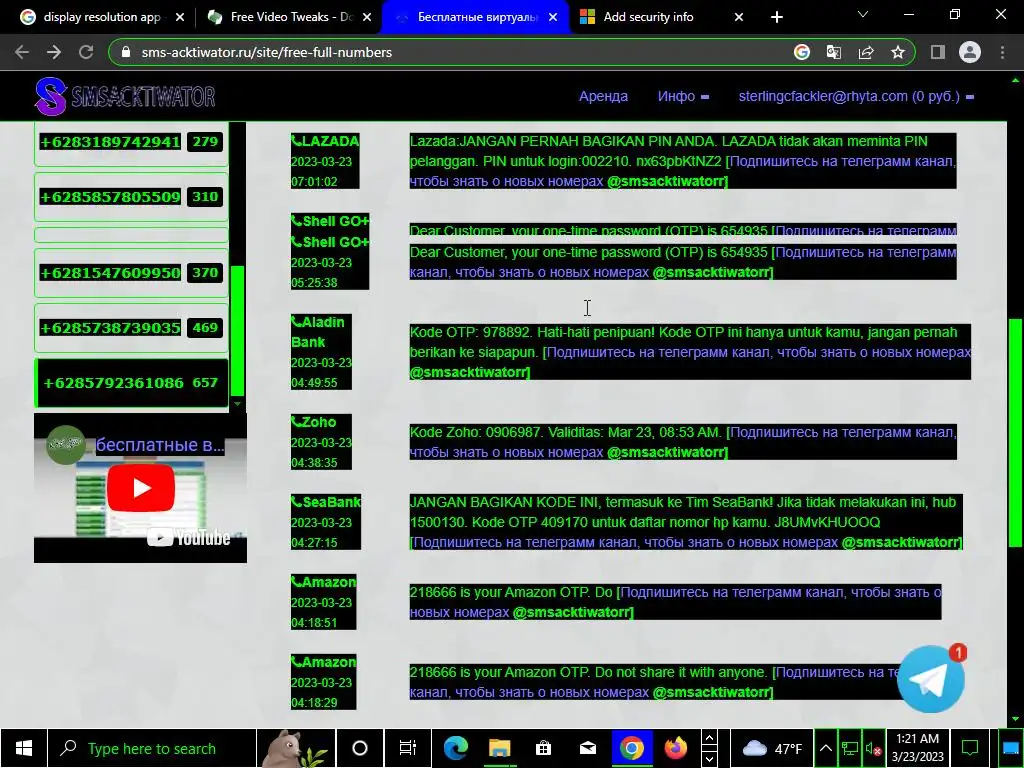Click the @smsacktiwatorr link in Zoho message

coord(667,452)
